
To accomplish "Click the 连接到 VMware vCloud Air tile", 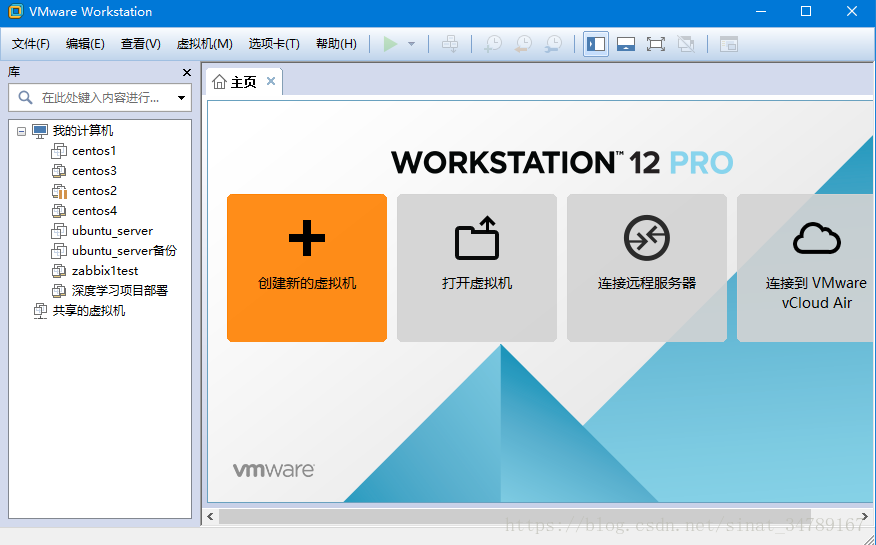I will [805, 267].
